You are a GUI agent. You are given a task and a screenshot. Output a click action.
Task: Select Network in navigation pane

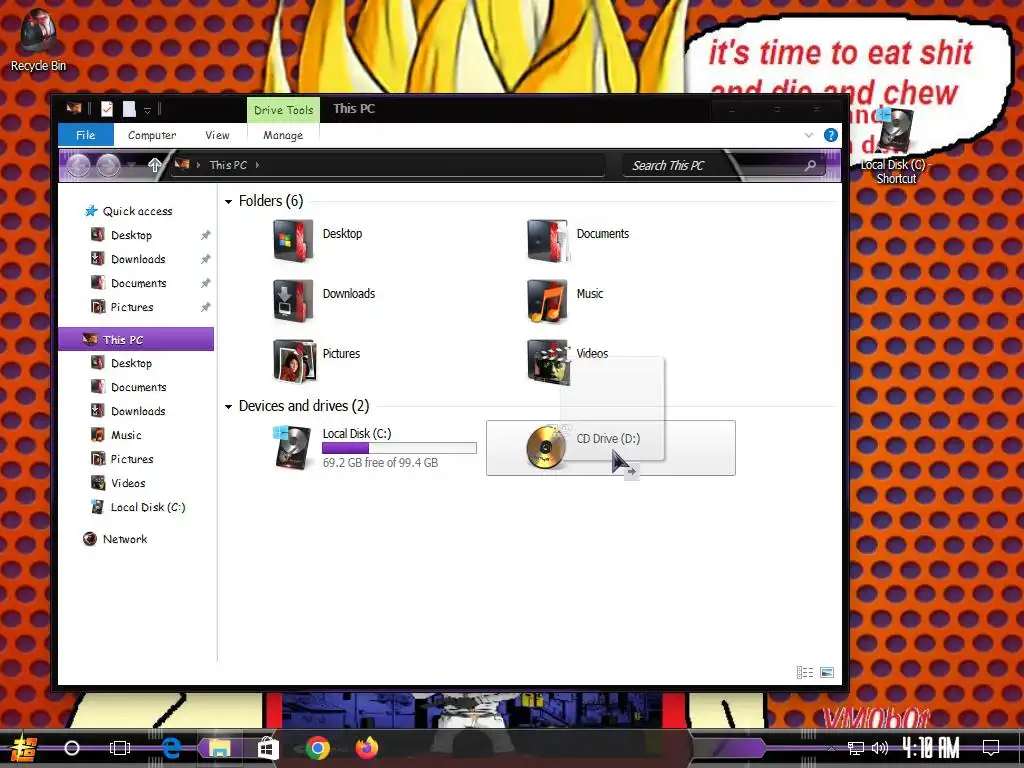(124, 539)
